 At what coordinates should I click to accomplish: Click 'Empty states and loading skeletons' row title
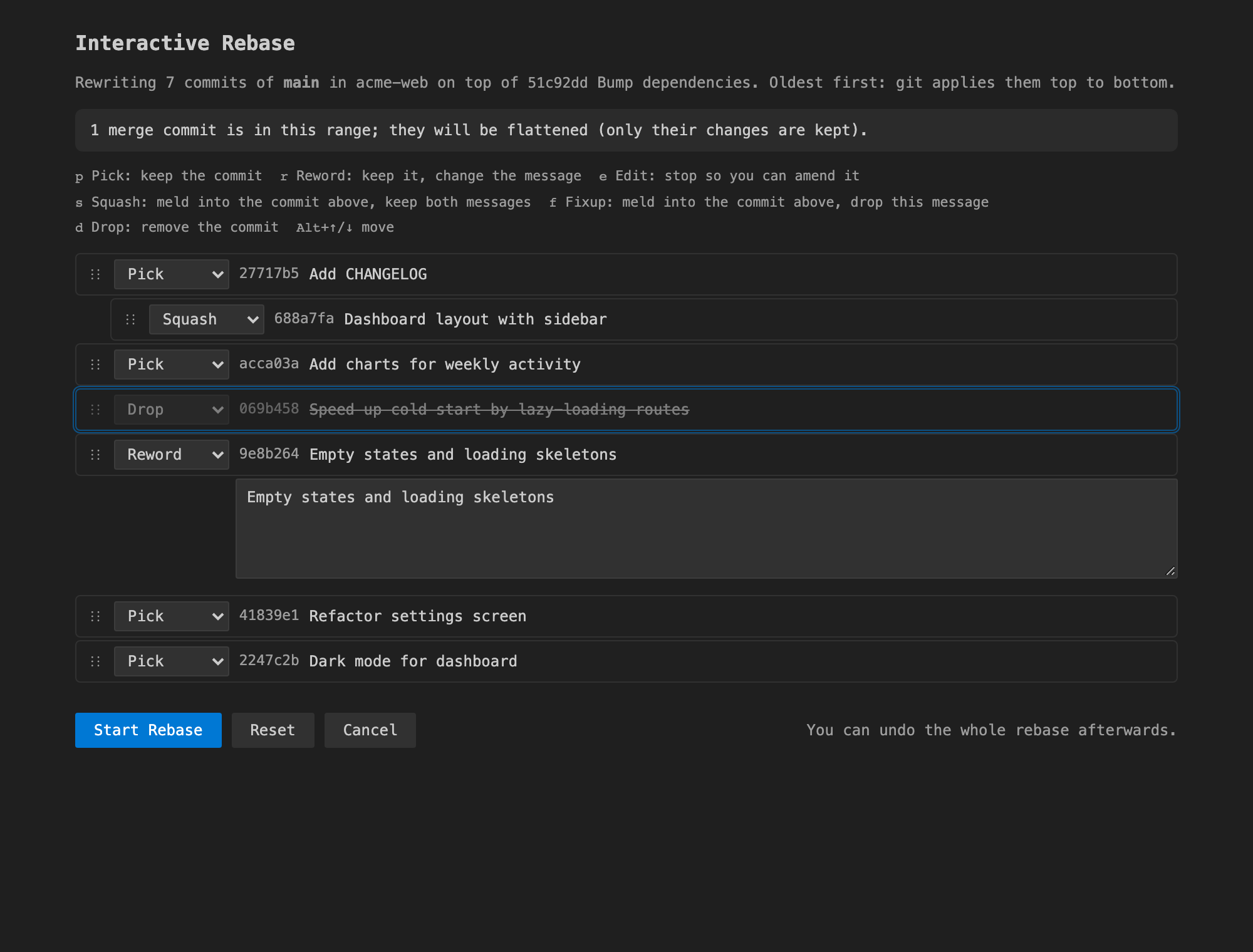(x=463, y=455)
